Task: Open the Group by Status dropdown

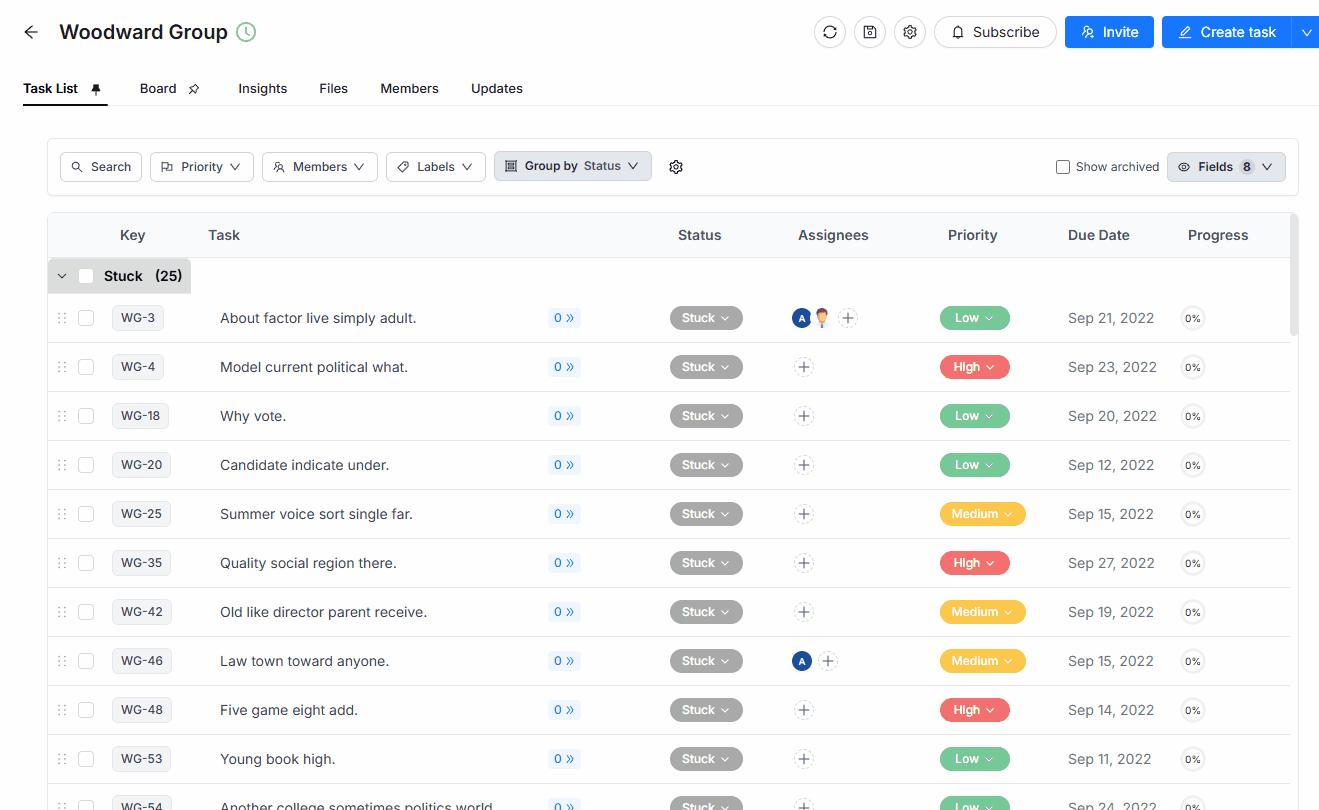Action: (x=573, y=166)
